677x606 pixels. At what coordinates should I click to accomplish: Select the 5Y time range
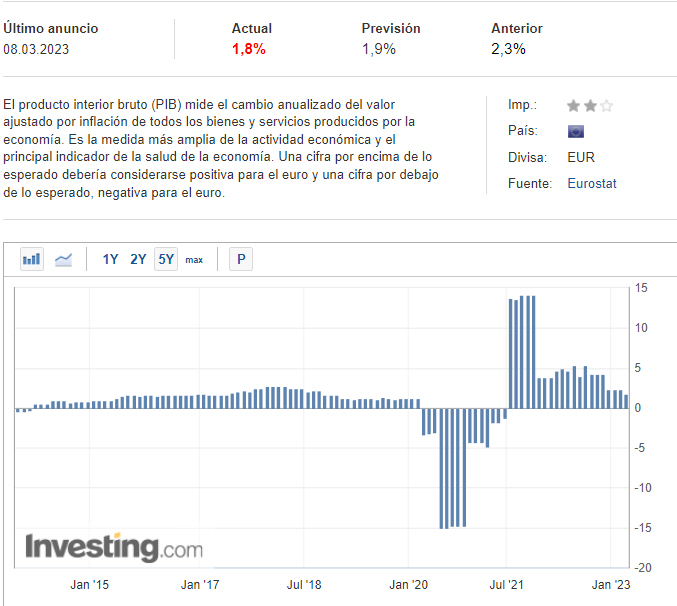165,259
